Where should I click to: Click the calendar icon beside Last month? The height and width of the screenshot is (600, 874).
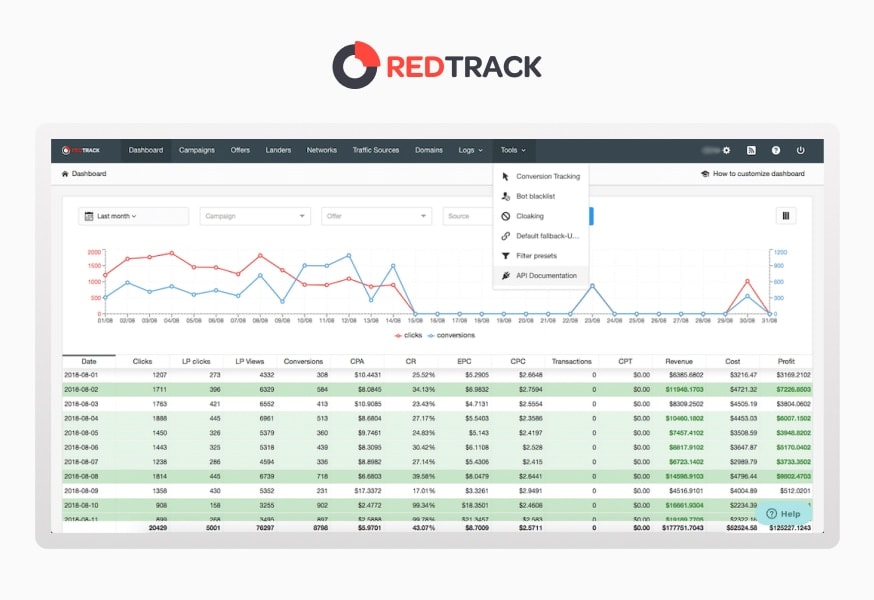[x=89, y=216]
